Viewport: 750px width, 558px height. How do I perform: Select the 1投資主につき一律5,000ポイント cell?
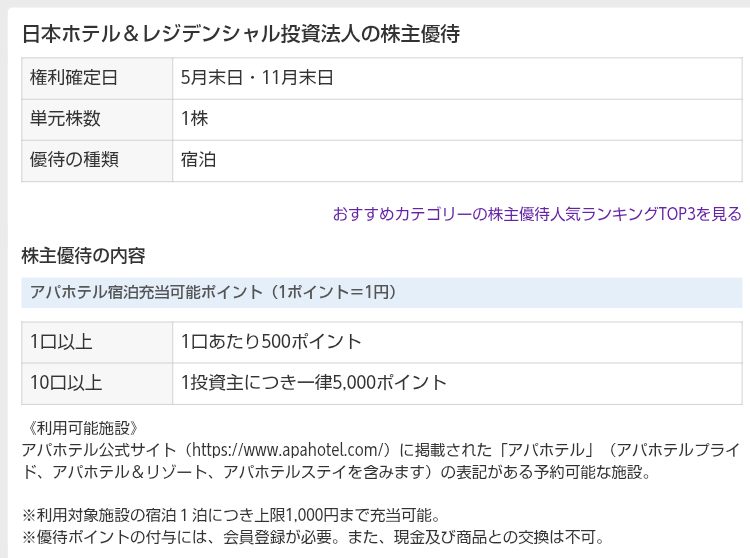click(314, 383)
